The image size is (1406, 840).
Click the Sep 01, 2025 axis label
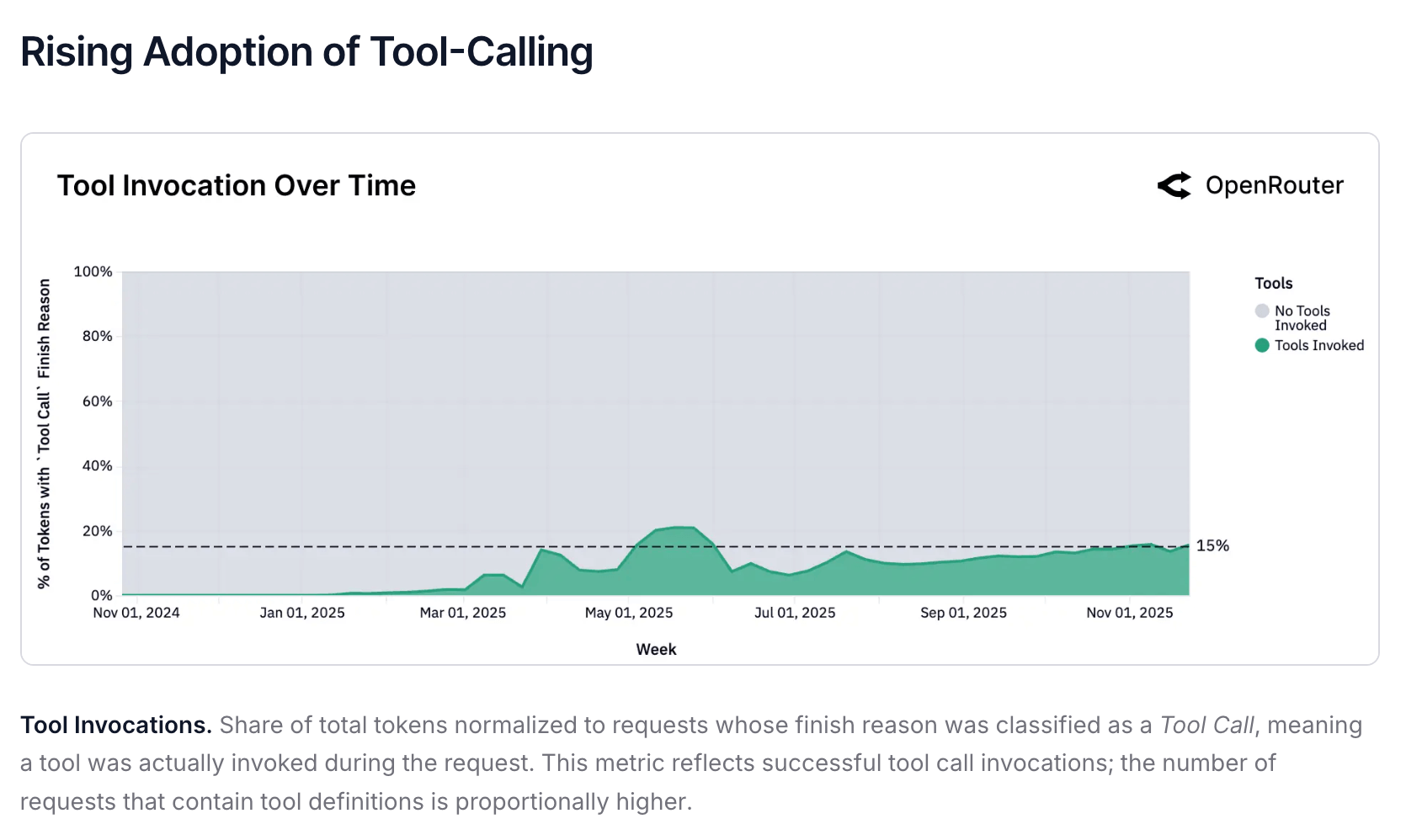click(963, 613)
